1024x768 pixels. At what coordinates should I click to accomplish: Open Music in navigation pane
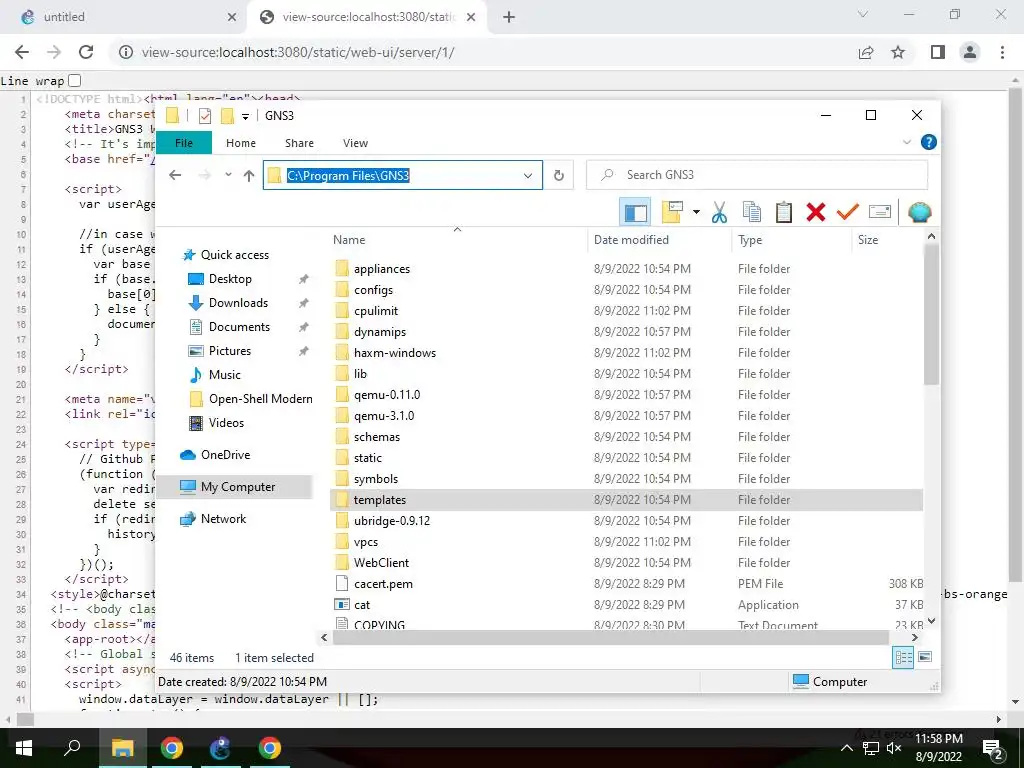(x=215, y=375)
